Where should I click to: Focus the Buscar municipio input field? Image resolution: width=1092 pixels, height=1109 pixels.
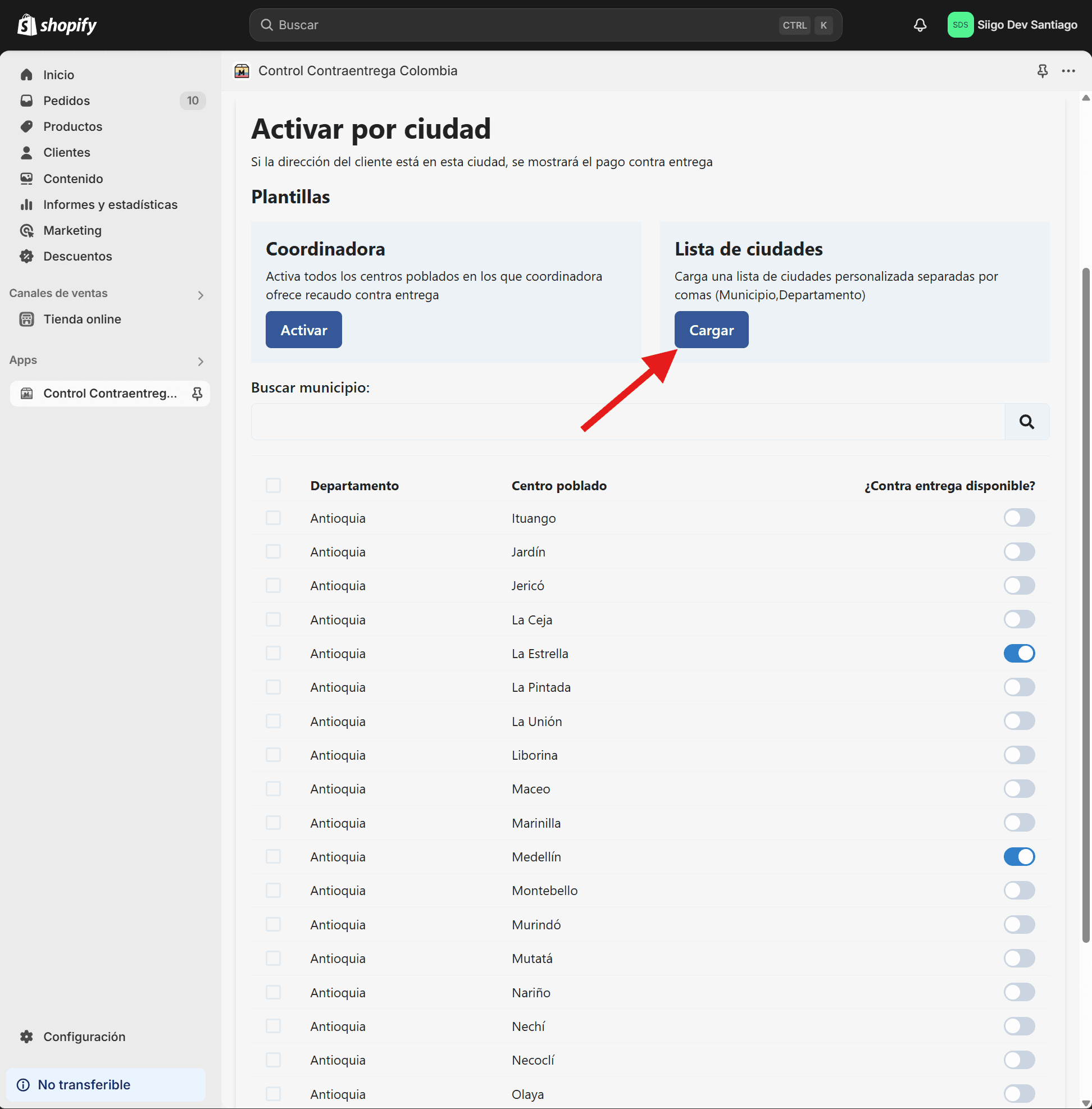click(627, 422)
